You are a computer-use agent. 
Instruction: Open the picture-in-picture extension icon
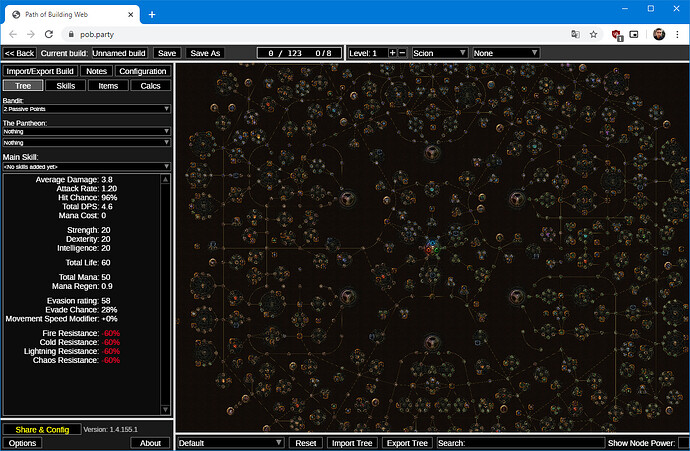[x=634, y=34]
